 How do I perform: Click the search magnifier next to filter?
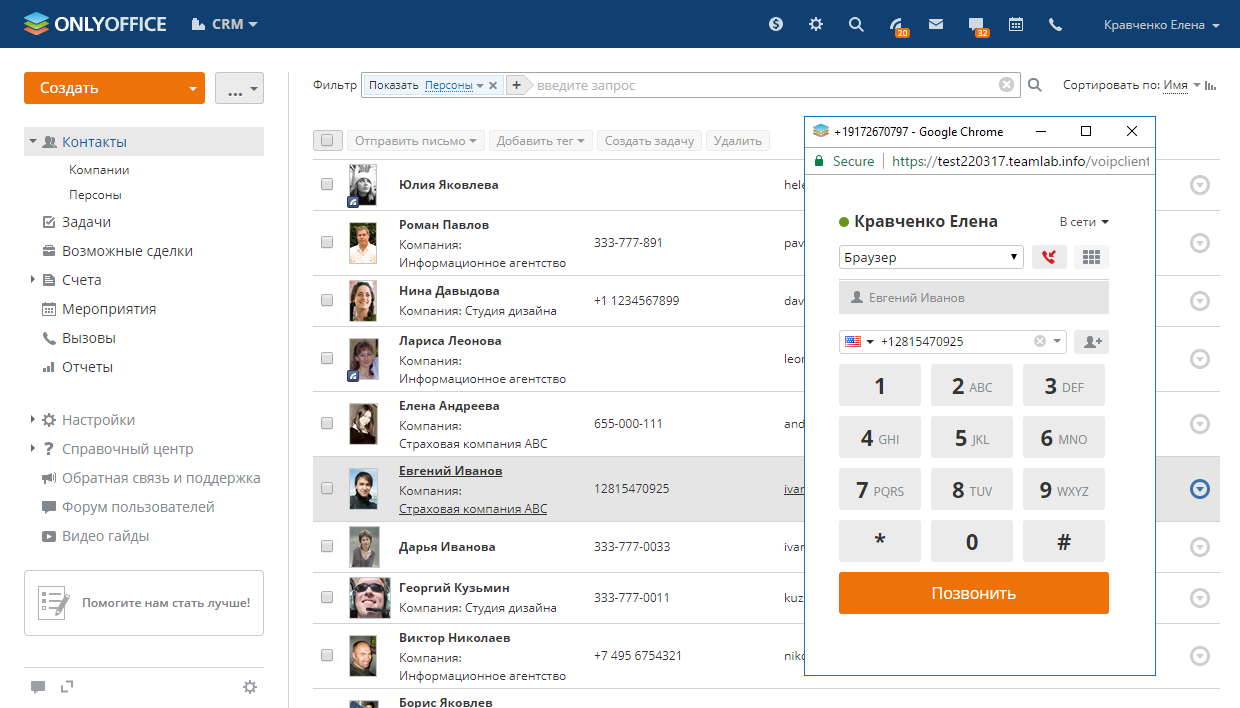(x=1035, y=86)
